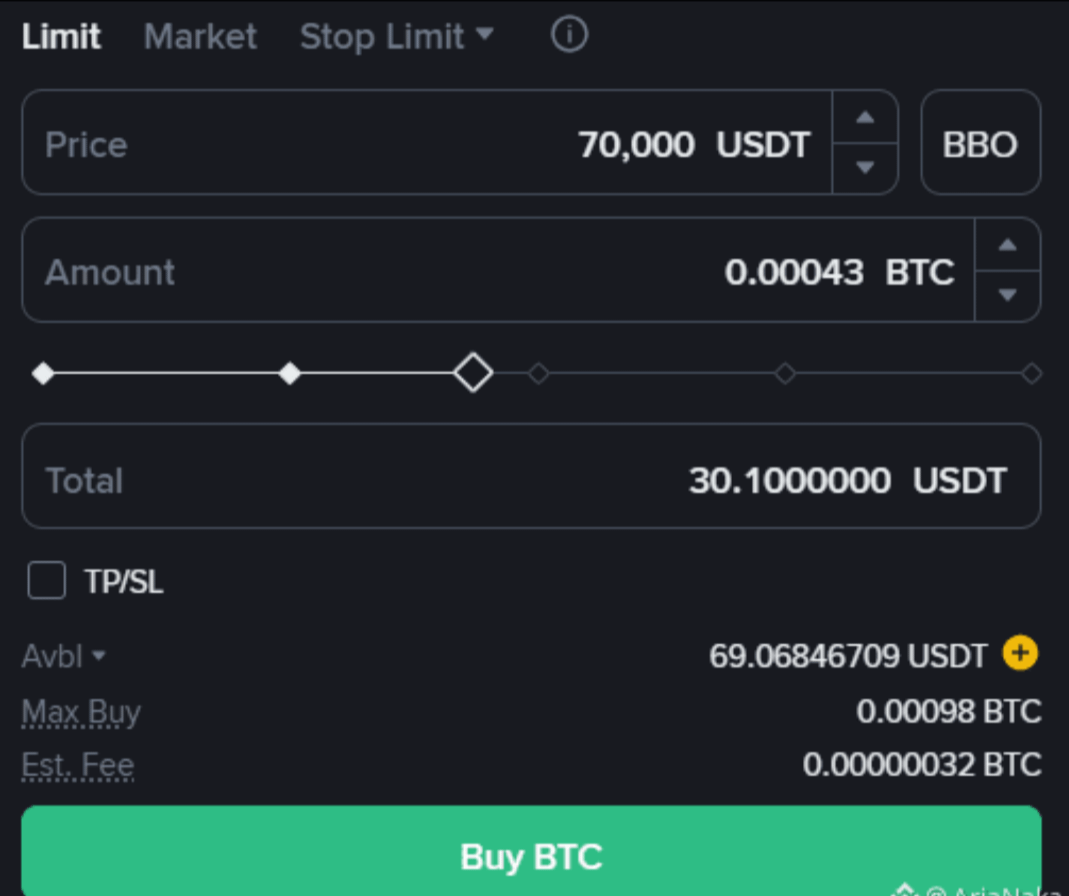The image size is (1069, 896).
Task: Click the yellow plus deposit icon
Action: click(x=1020, y=654)
